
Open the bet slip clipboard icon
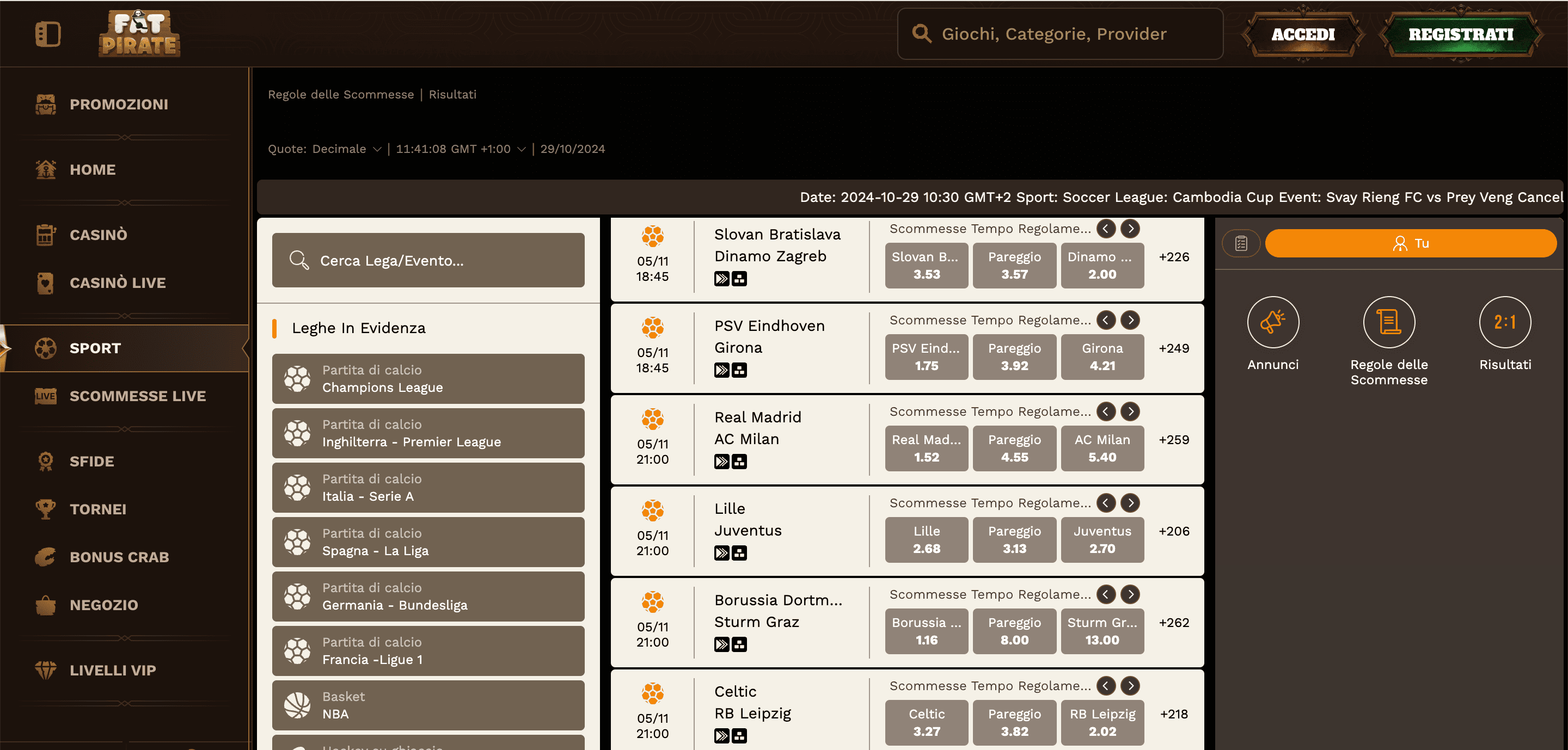tap(1241, 243)
